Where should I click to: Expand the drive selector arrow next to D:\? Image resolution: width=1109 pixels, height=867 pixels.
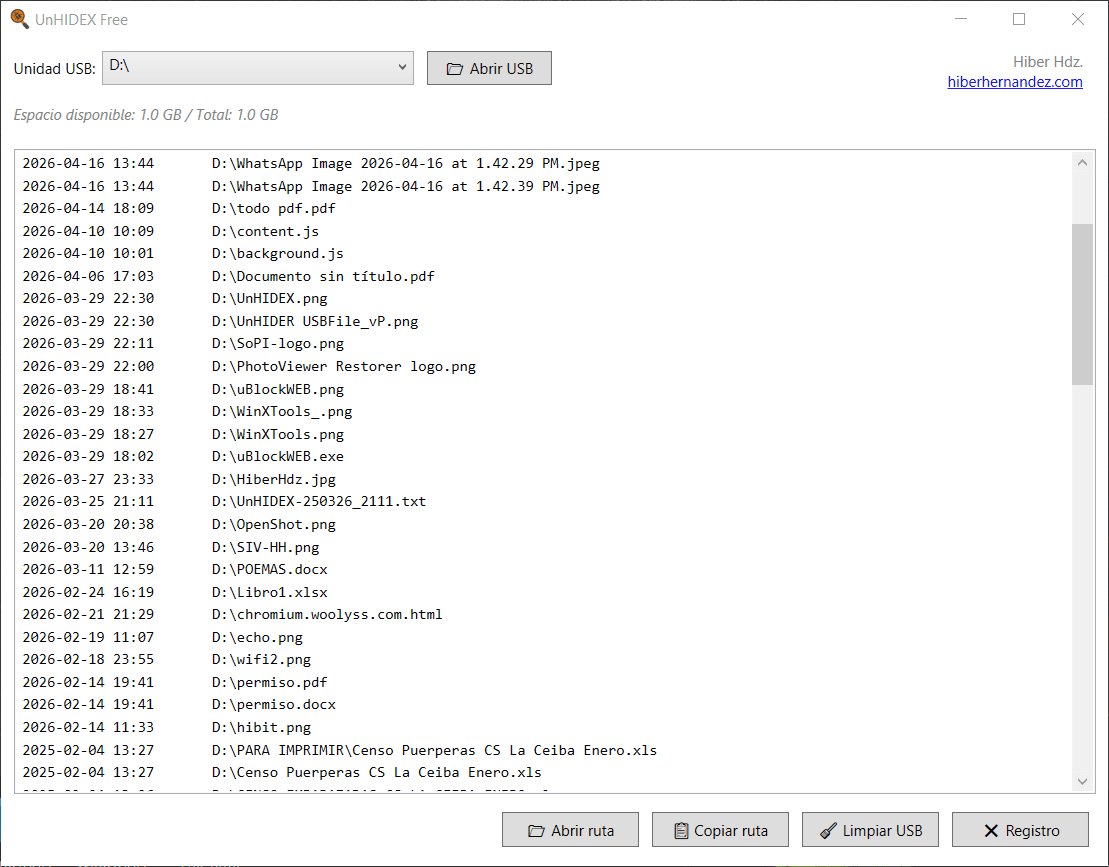(403, 67)
